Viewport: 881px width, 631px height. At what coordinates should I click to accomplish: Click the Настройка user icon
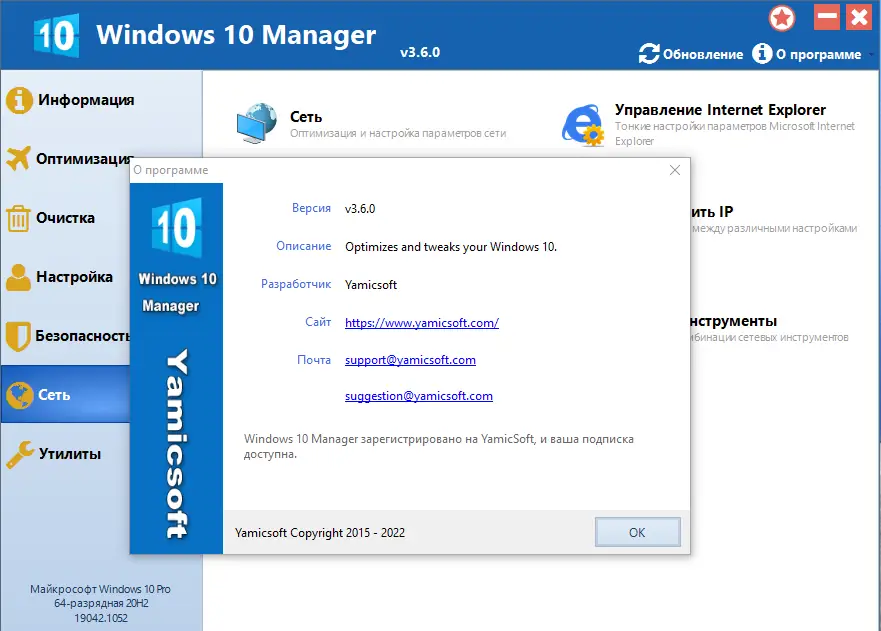[19, 277]
